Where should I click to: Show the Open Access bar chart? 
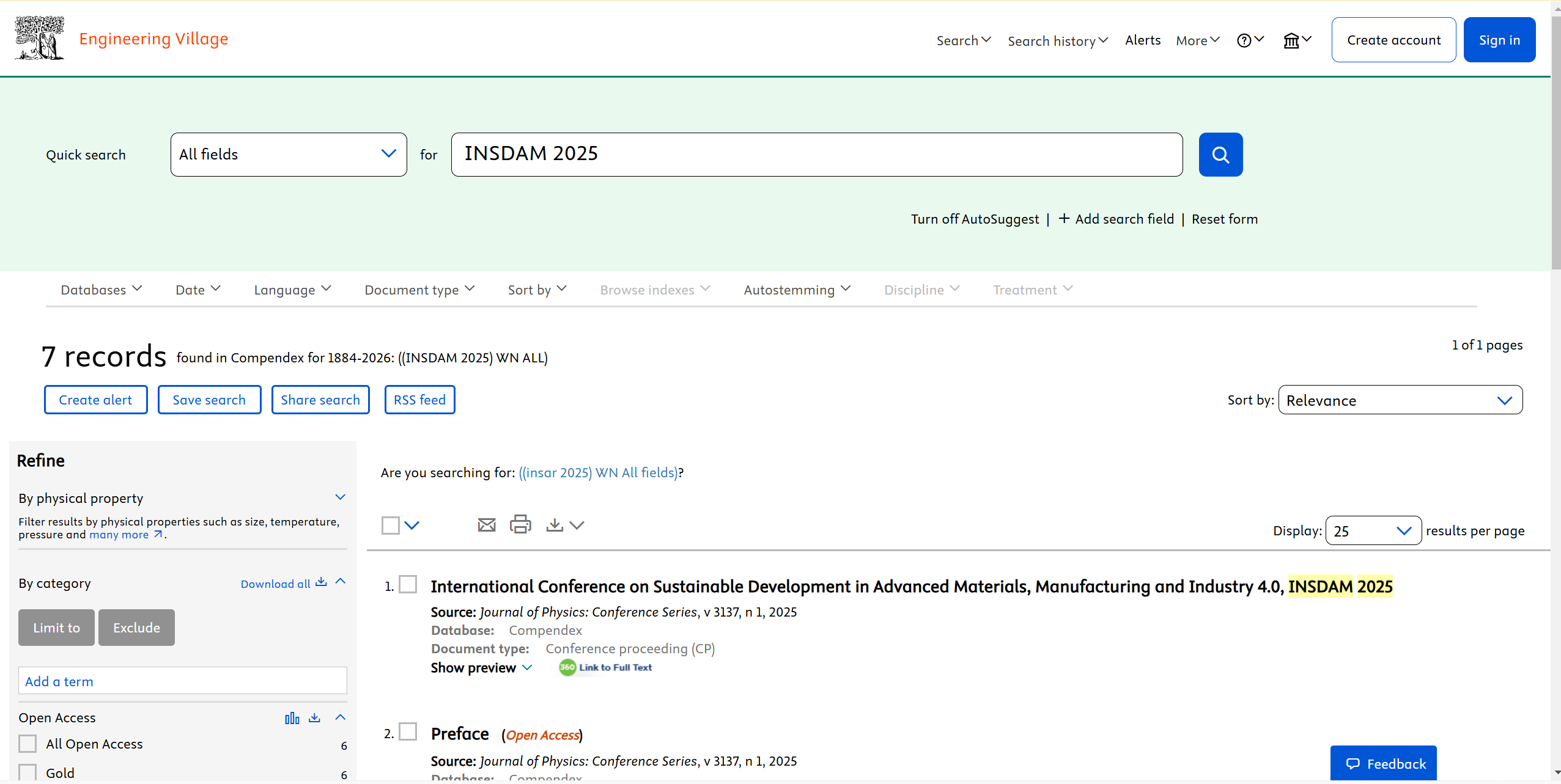pyautogui.click(x=292, y=718)
